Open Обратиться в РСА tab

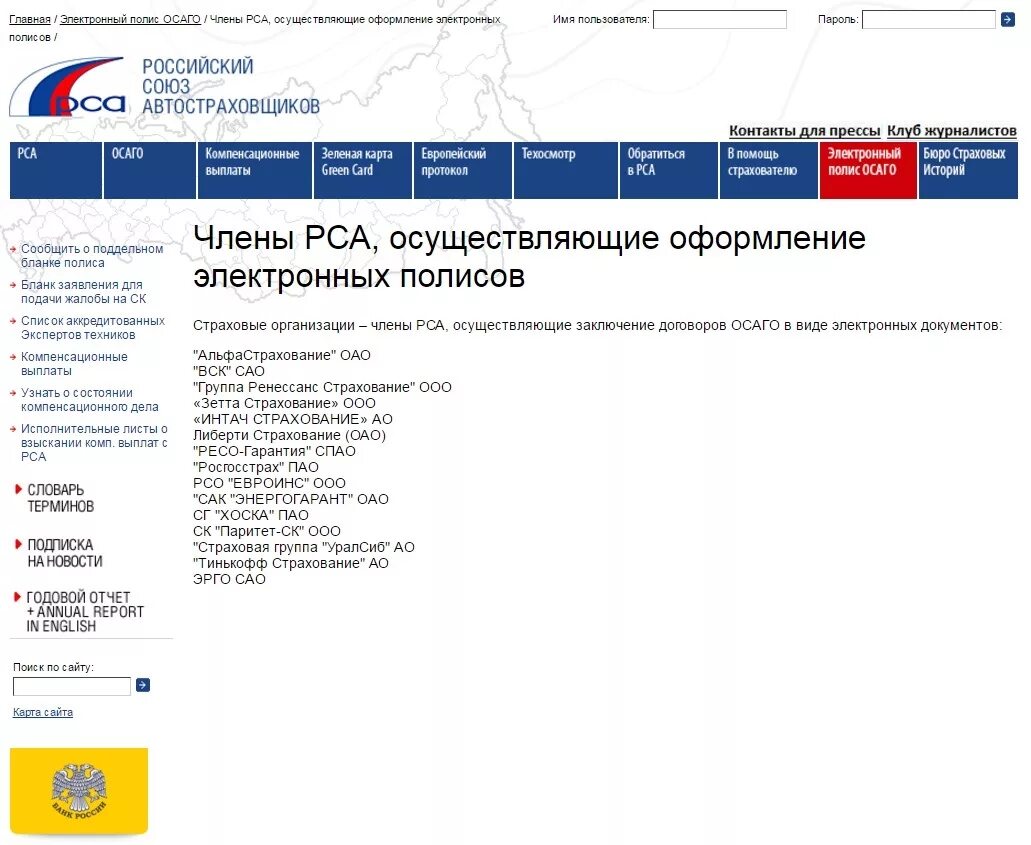669,170
